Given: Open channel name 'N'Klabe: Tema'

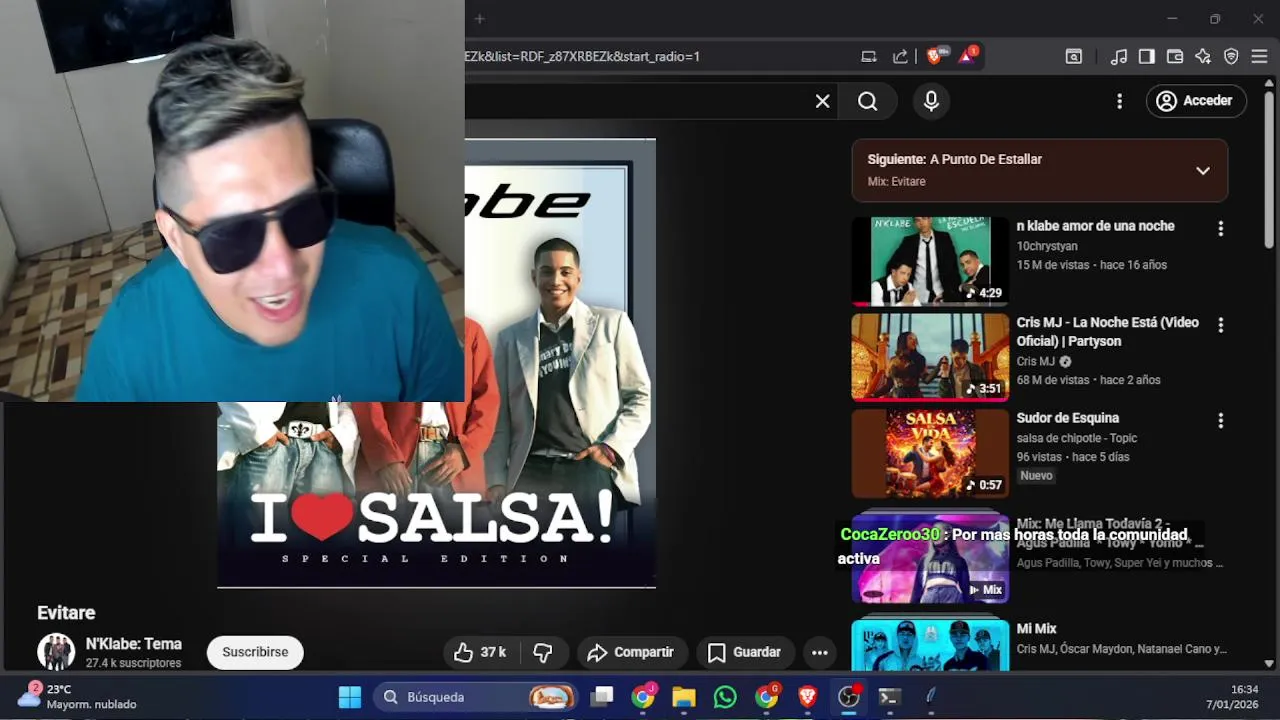Looking at the screenshot, I should (133, 644).
